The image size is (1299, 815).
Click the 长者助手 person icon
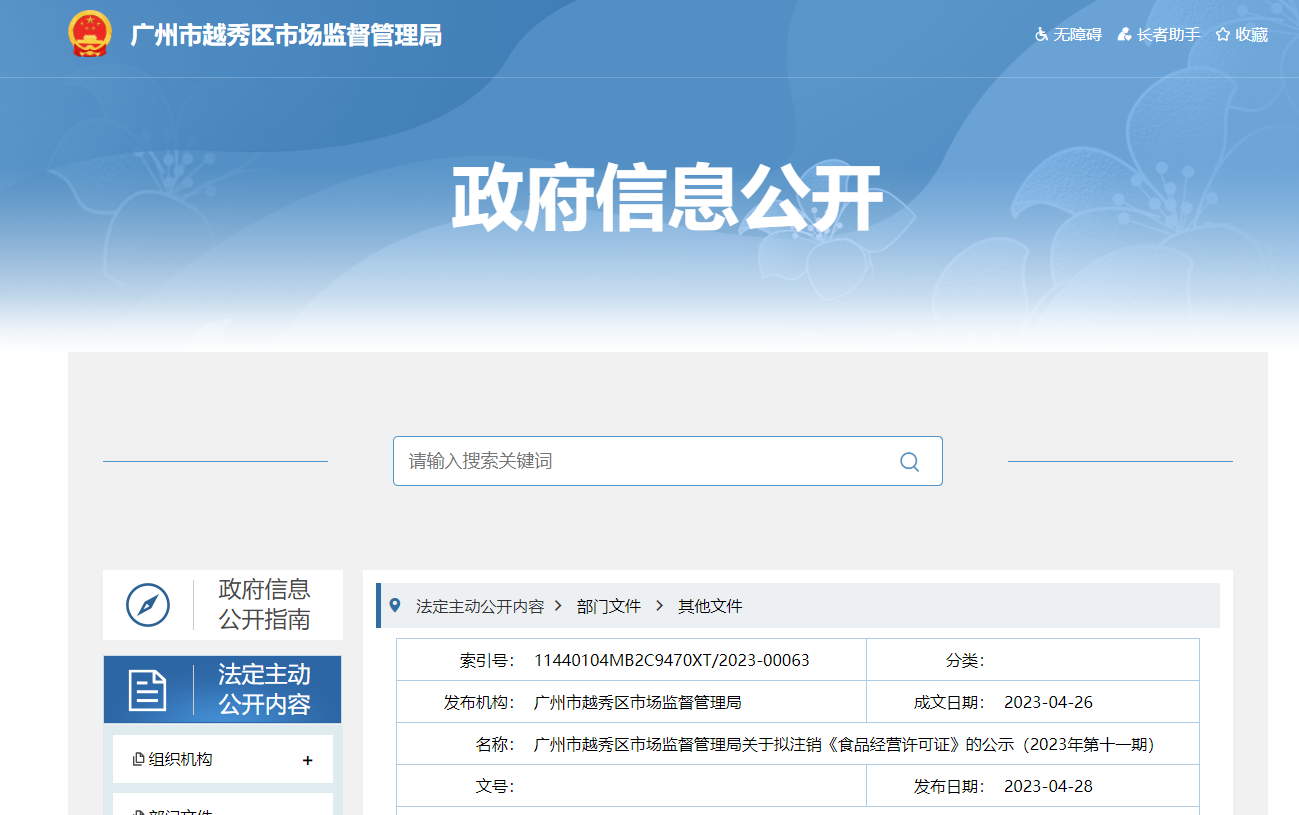[x=1125, y=34]
